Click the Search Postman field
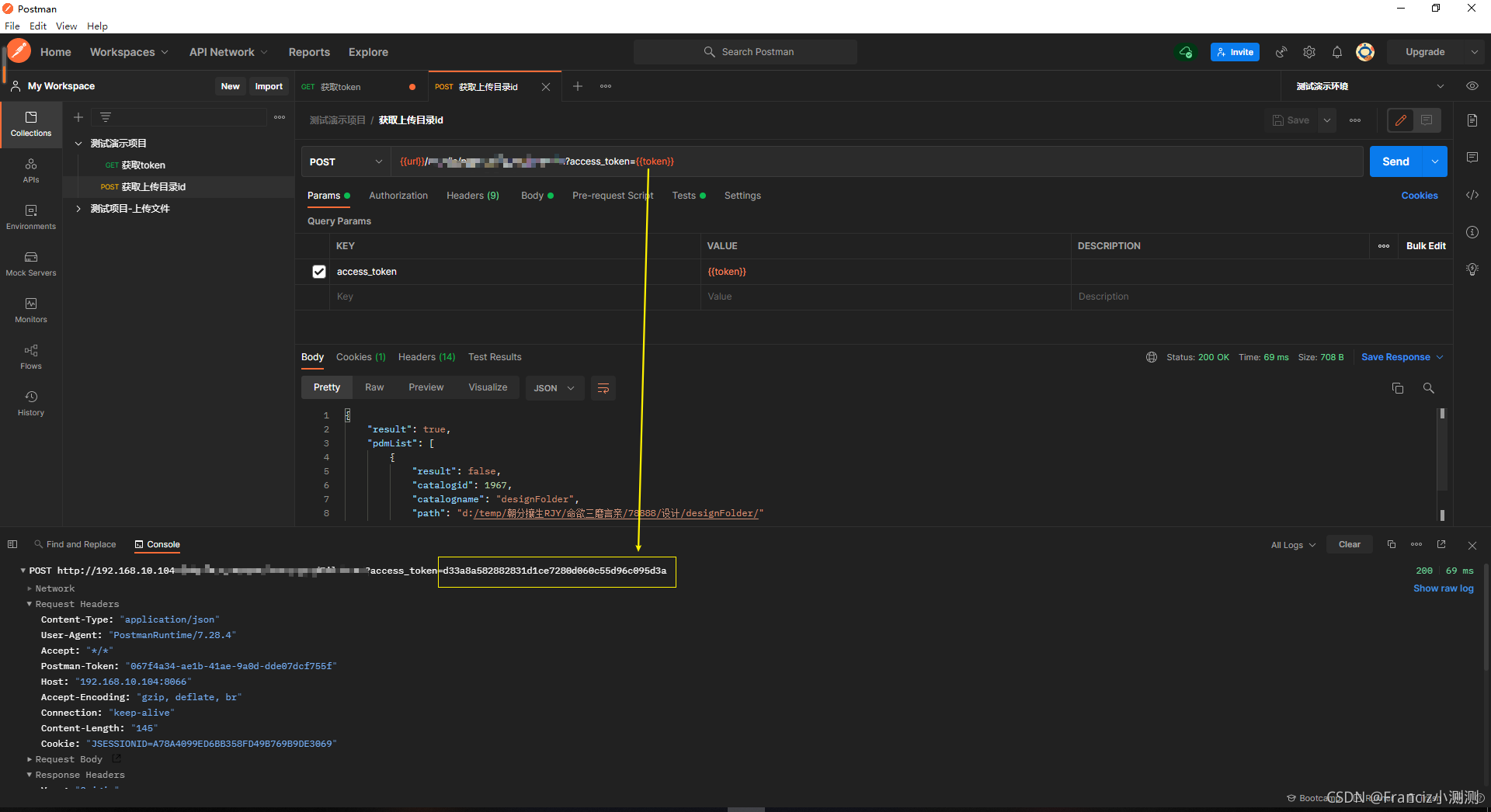 click(745, 52)
